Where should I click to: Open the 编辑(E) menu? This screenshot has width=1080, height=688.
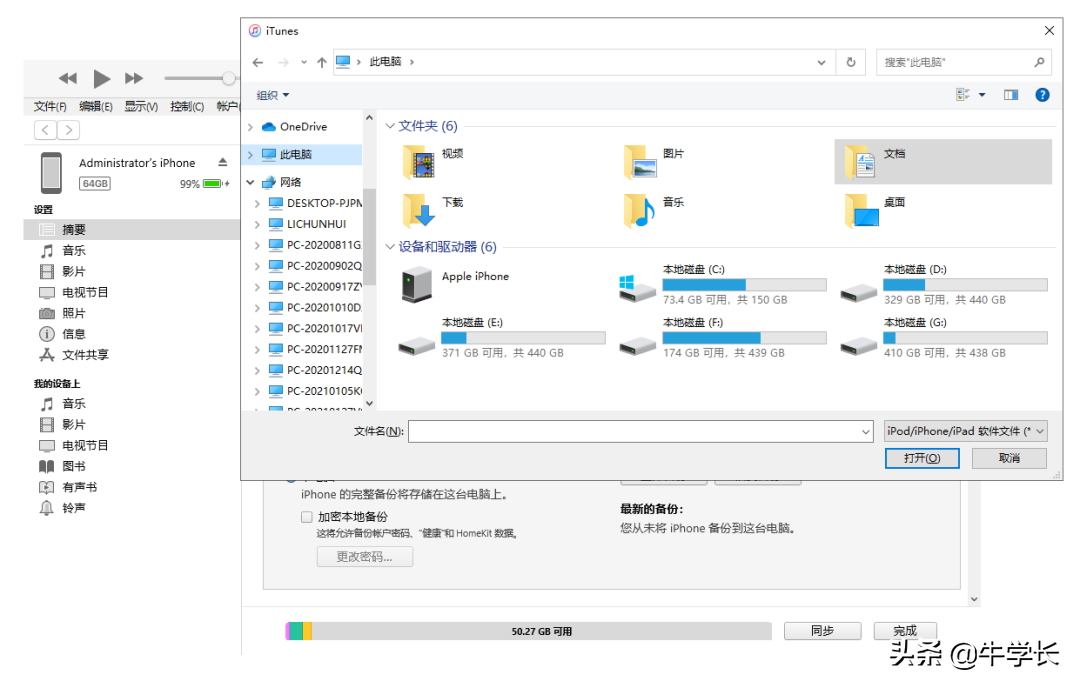pos(96,106)
